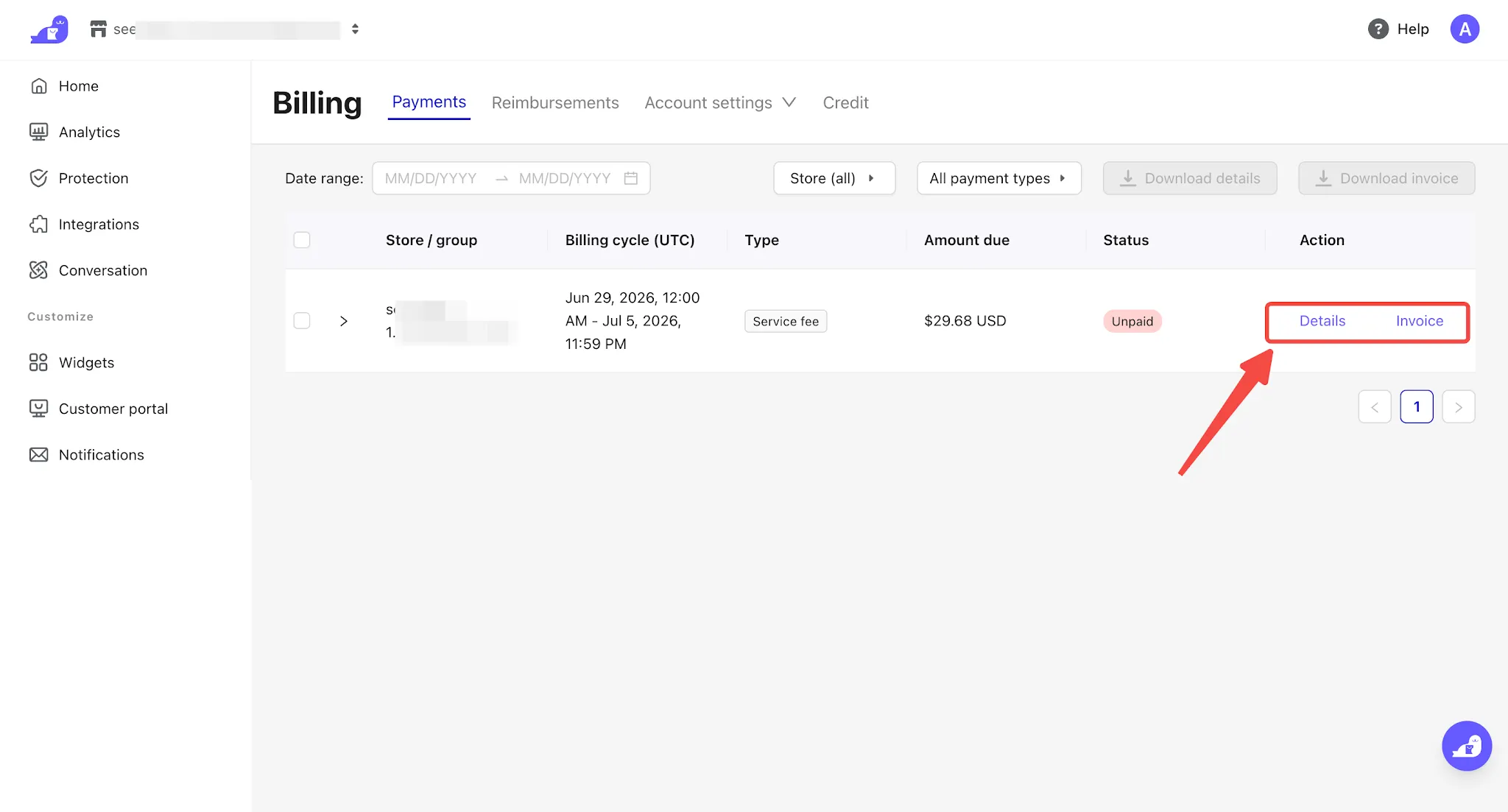Screen dimensions: 1508x812
Task: Click the end date MM/DD/YYYY field
Action: (565, 178)
